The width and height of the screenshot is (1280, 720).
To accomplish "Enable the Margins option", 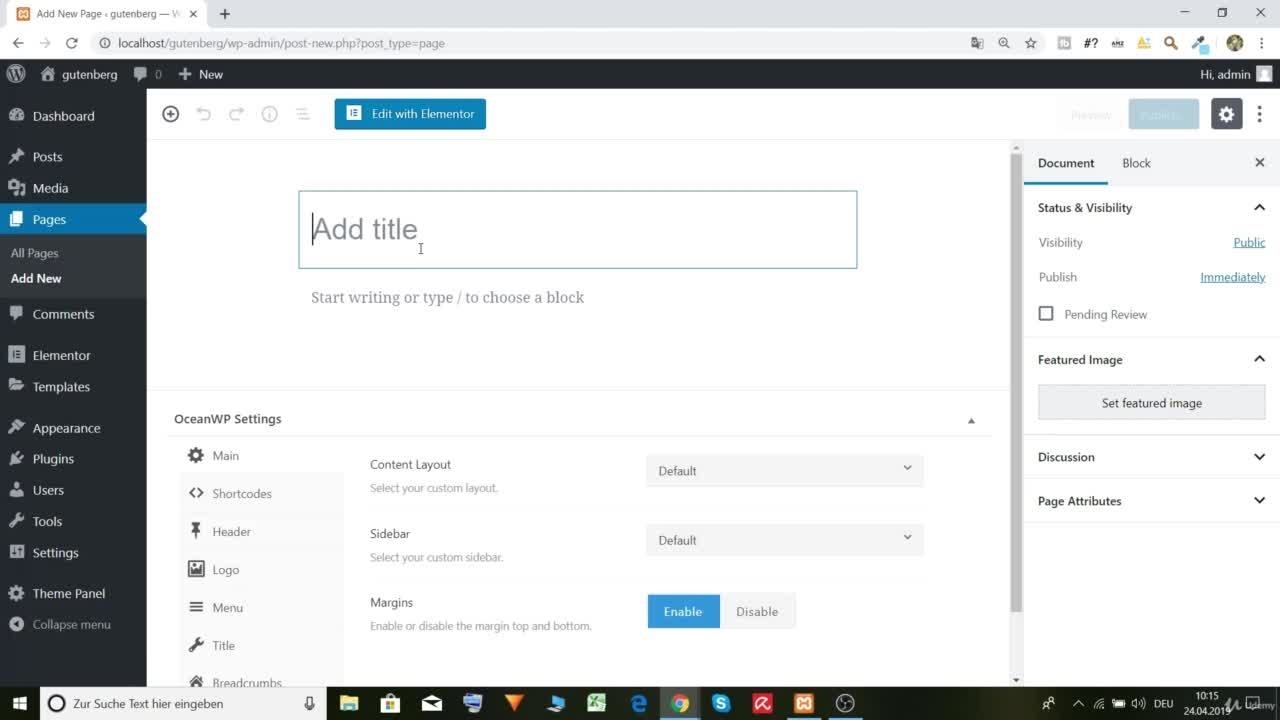I will tap(683, 612).
